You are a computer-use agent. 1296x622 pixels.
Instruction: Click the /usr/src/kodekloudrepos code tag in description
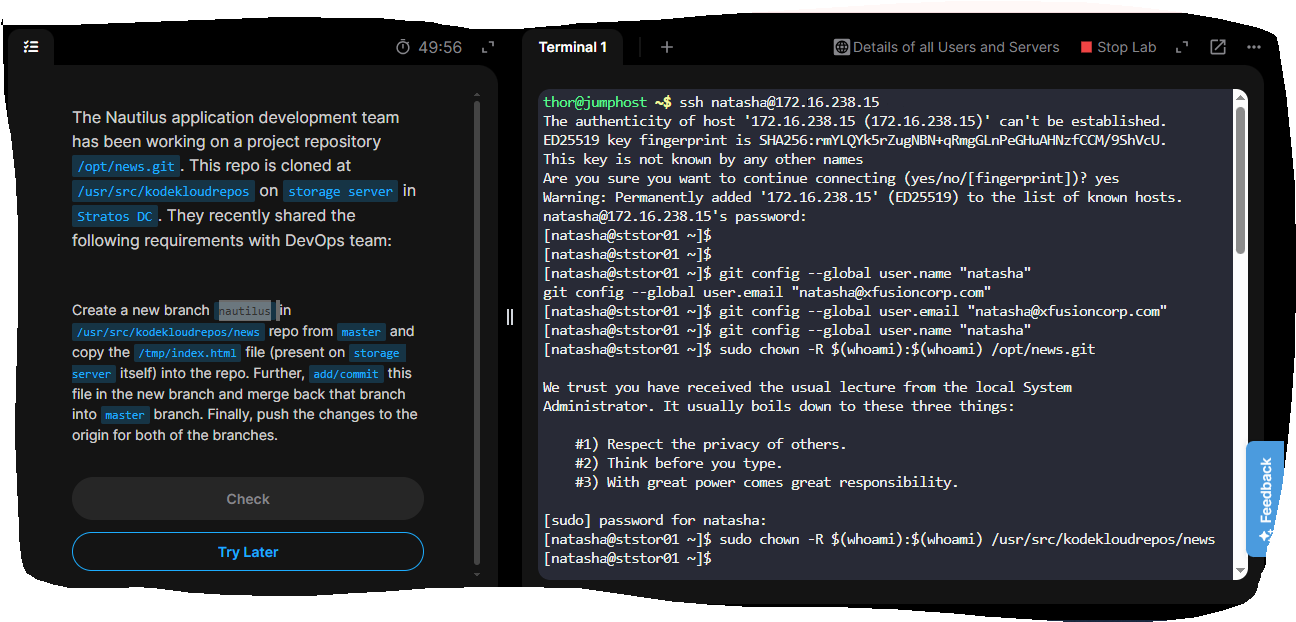pyautogui.click(x=163, y=191)
